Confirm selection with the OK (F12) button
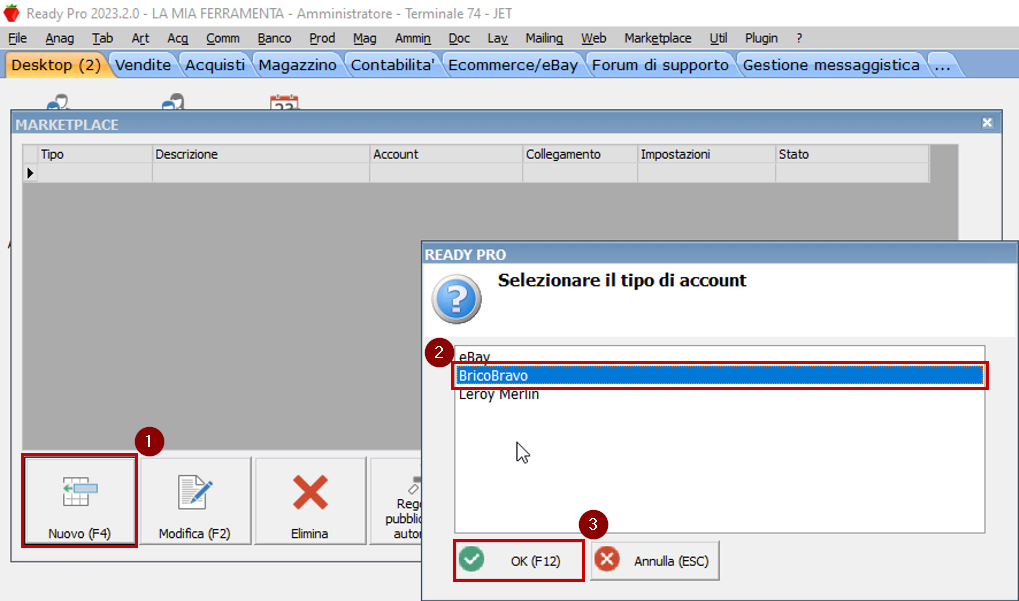This screenshot has width=1019, height=601. (518, 560)
